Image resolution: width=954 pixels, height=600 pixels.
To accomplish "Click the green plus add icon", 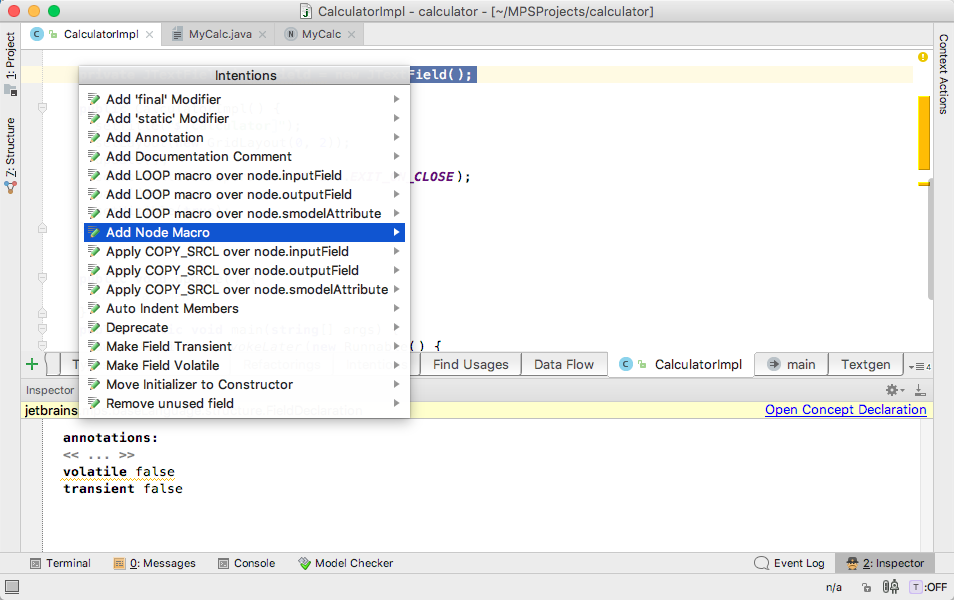I will point(32,365).
